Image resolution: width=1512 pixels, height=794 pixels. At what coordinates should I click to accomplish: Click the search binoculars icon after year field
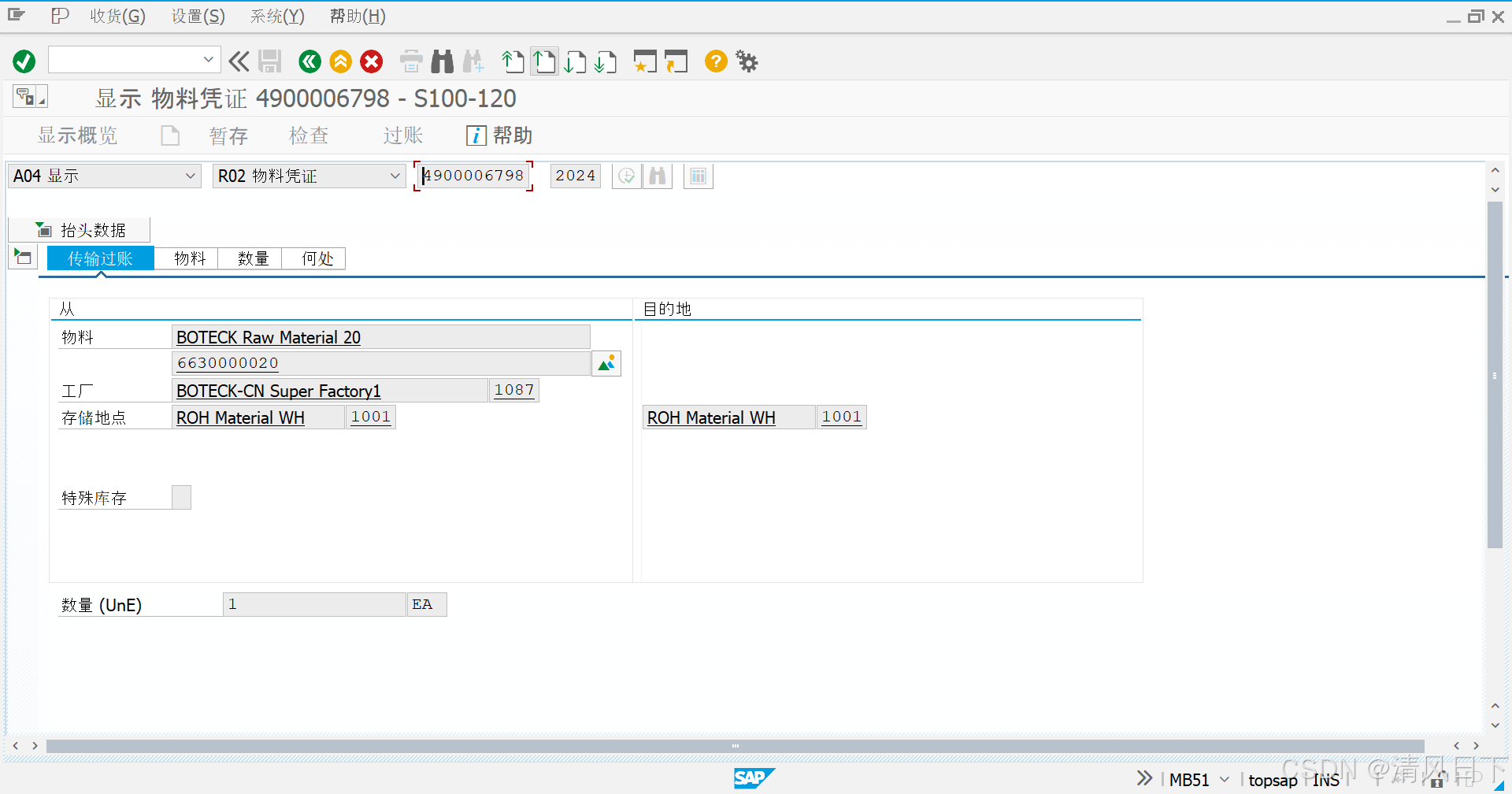pyautogui.click(x=658, y=176)
